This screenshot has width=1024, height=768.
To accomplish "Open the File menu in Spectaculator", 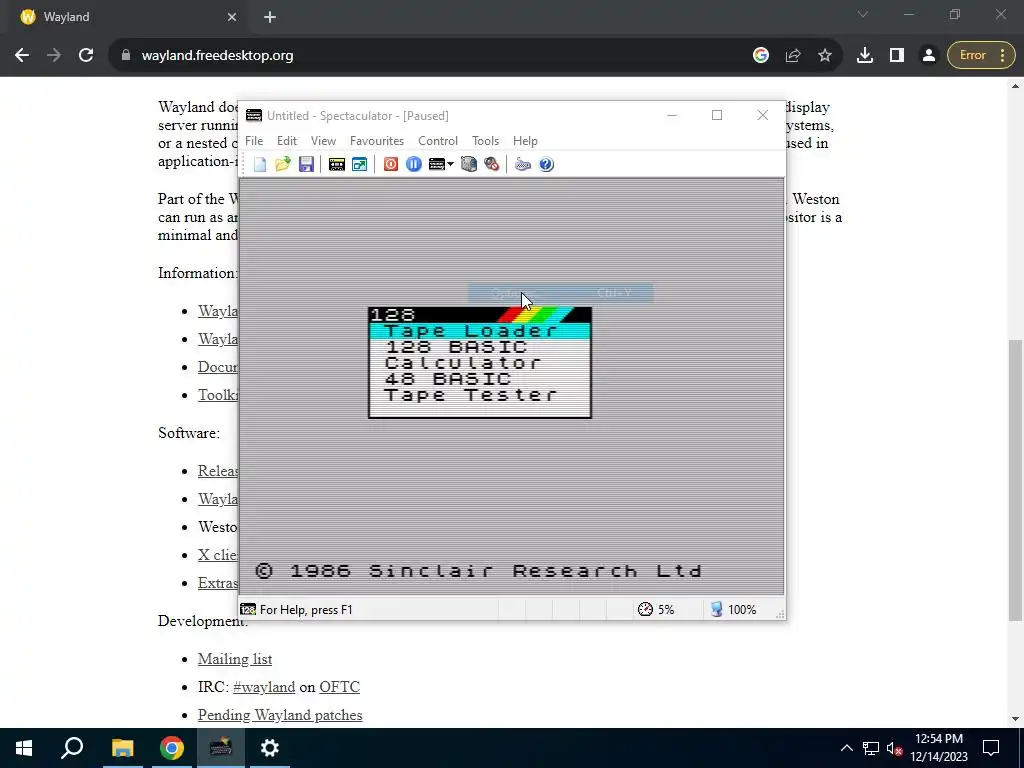I will tap(254, 141).
